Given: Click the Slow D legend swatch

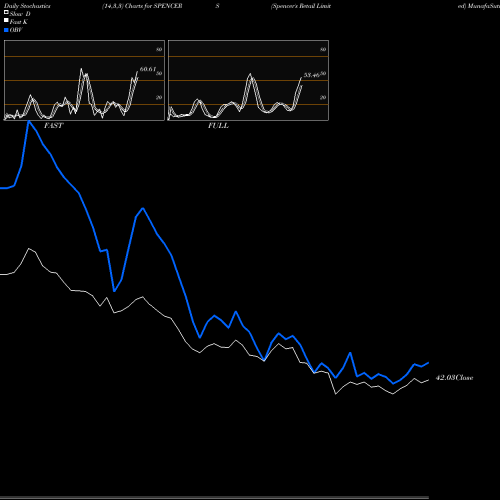Looking at the screenshot, I should point(6,12).
